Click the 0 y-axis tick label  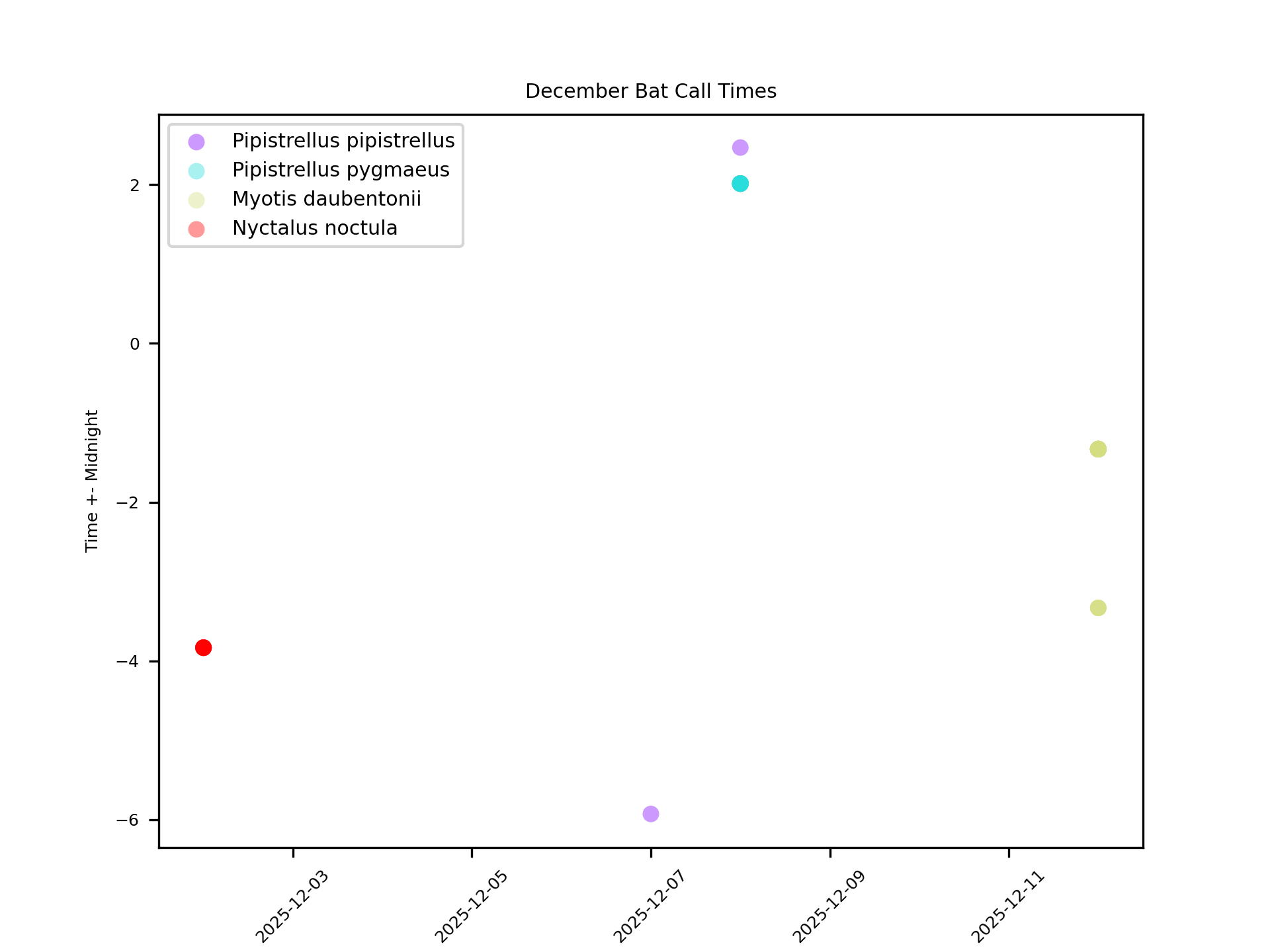(135, 344)
